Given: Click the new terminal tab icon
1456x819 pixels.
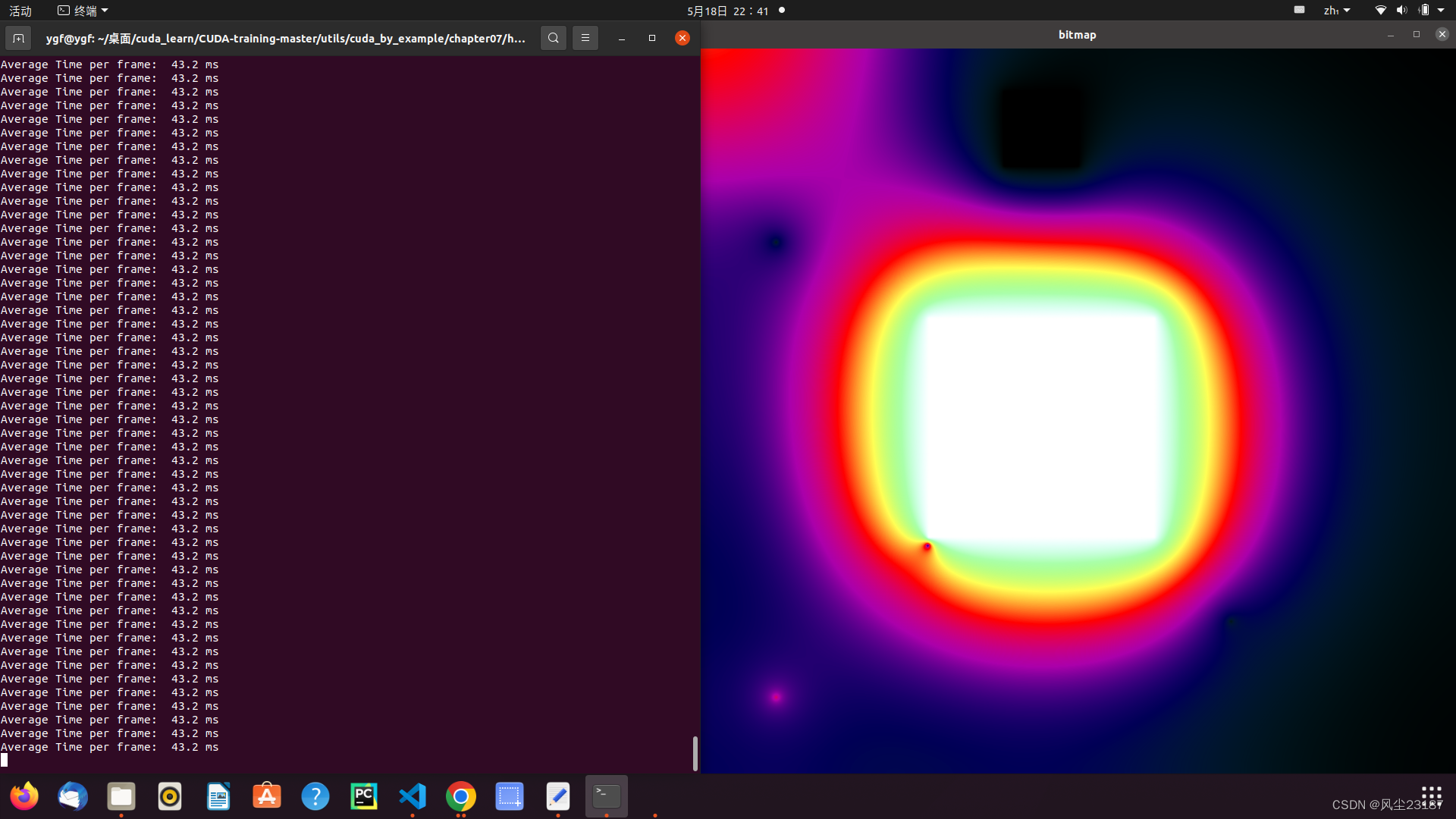Looking at the screenshot, I should [x=18, y=38].
